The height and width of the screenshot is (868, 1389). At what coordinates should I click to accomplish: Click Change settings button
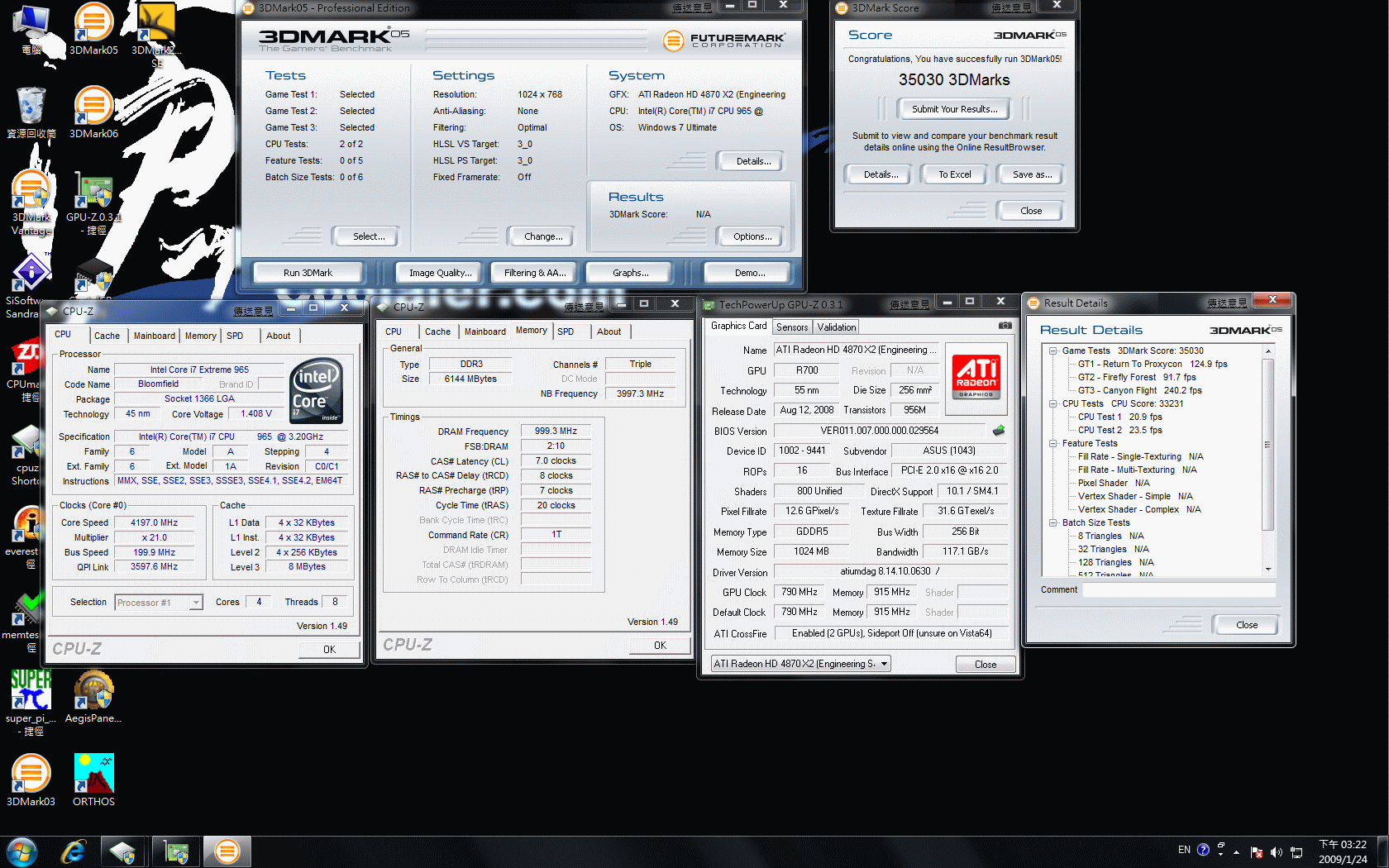pyautogui.click(x=543, y=236)
